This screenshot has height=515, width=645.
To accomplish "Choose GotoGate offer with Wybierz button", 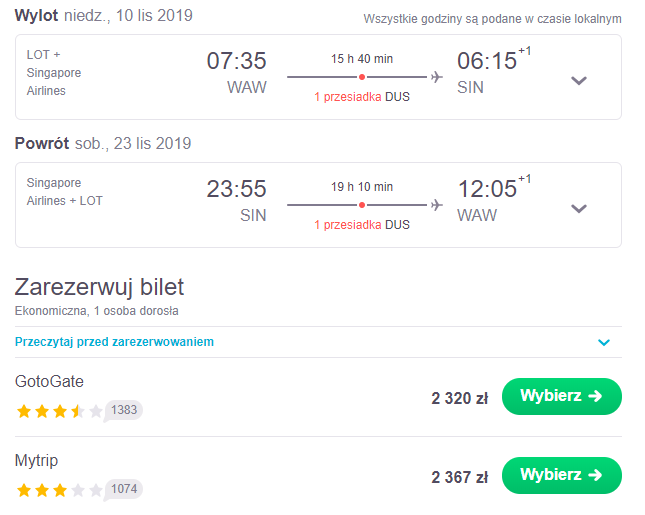I will tap(561, 396).
